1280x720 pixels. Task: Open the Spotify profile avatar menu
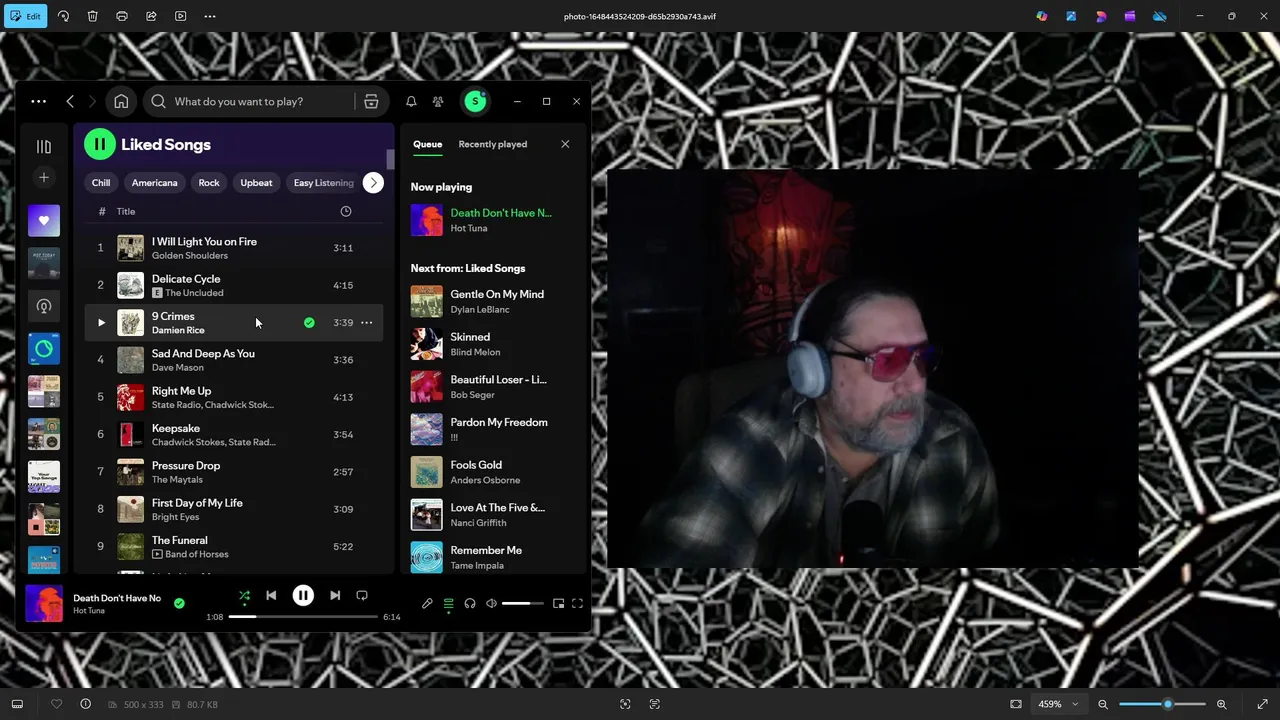pyautogui.click(x=475, y=101)
